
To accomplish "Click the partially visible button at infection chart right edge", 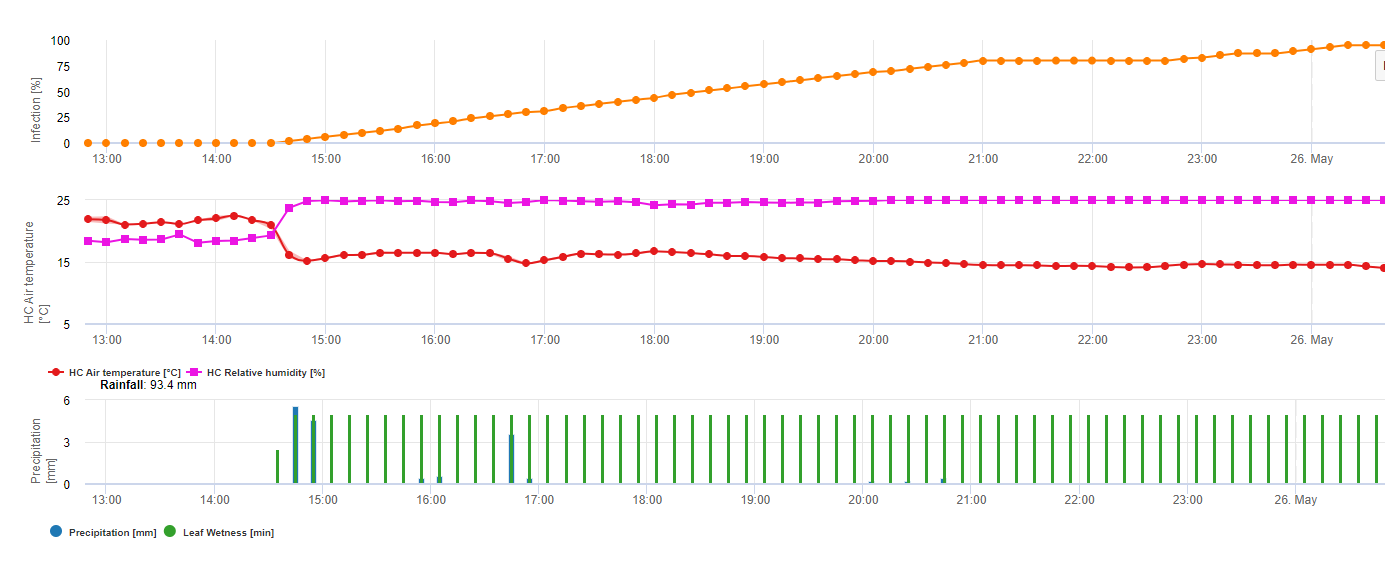I will 1380,65.
